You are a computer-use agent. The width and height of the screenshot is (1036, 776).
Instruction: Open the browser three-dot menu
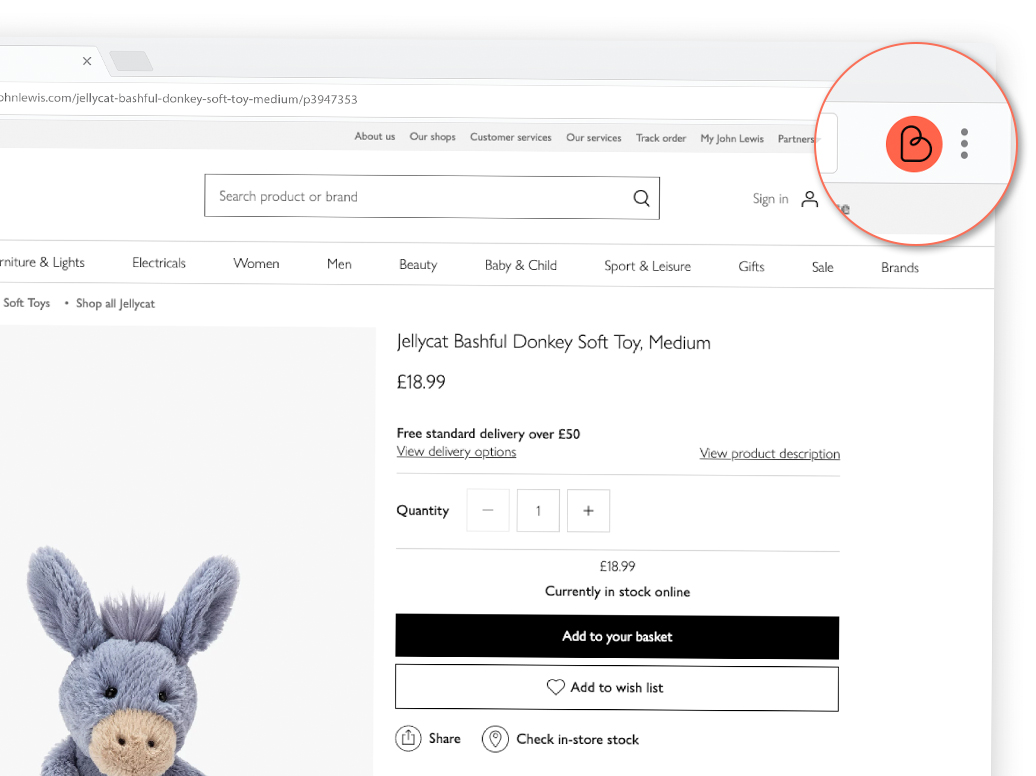click(x=964, y=144)
